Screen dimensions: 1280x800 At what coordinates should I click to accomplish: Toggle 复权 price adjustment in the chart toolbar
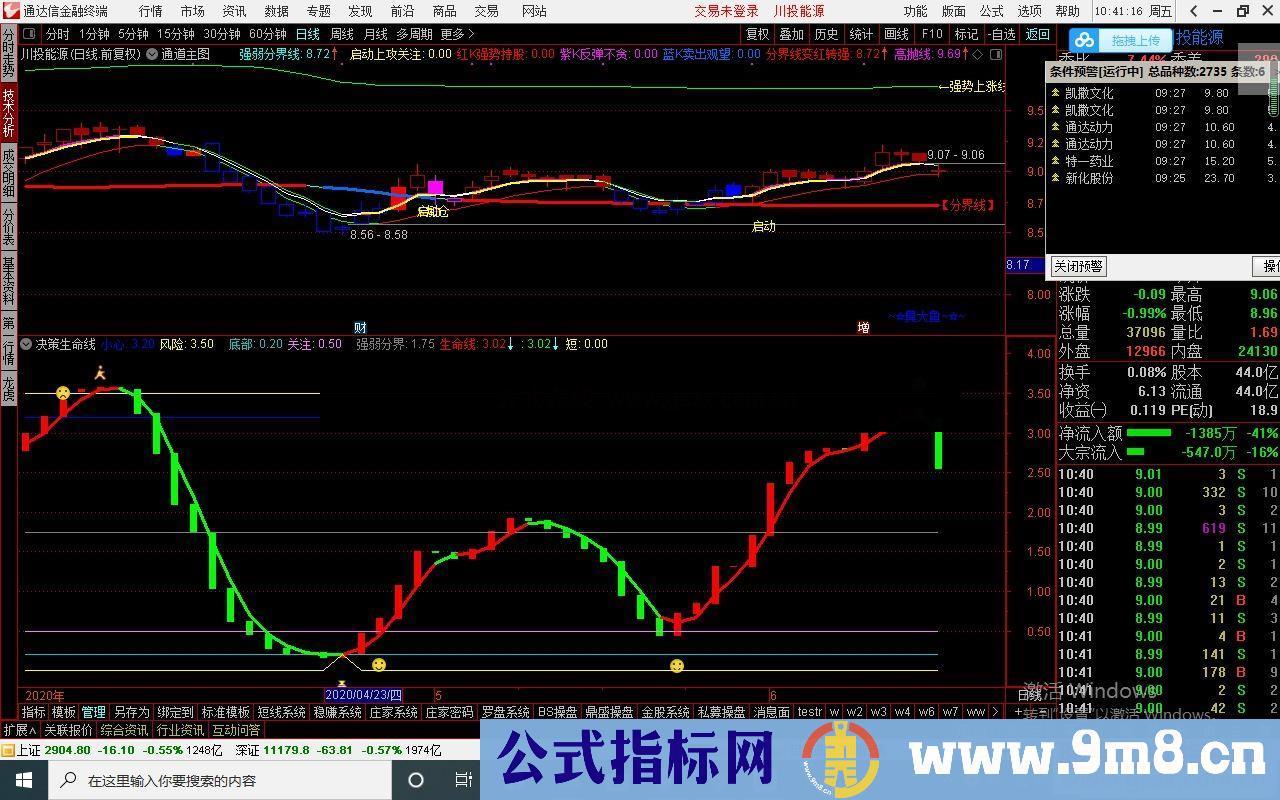pyautogui.click(x=756, y=33)
